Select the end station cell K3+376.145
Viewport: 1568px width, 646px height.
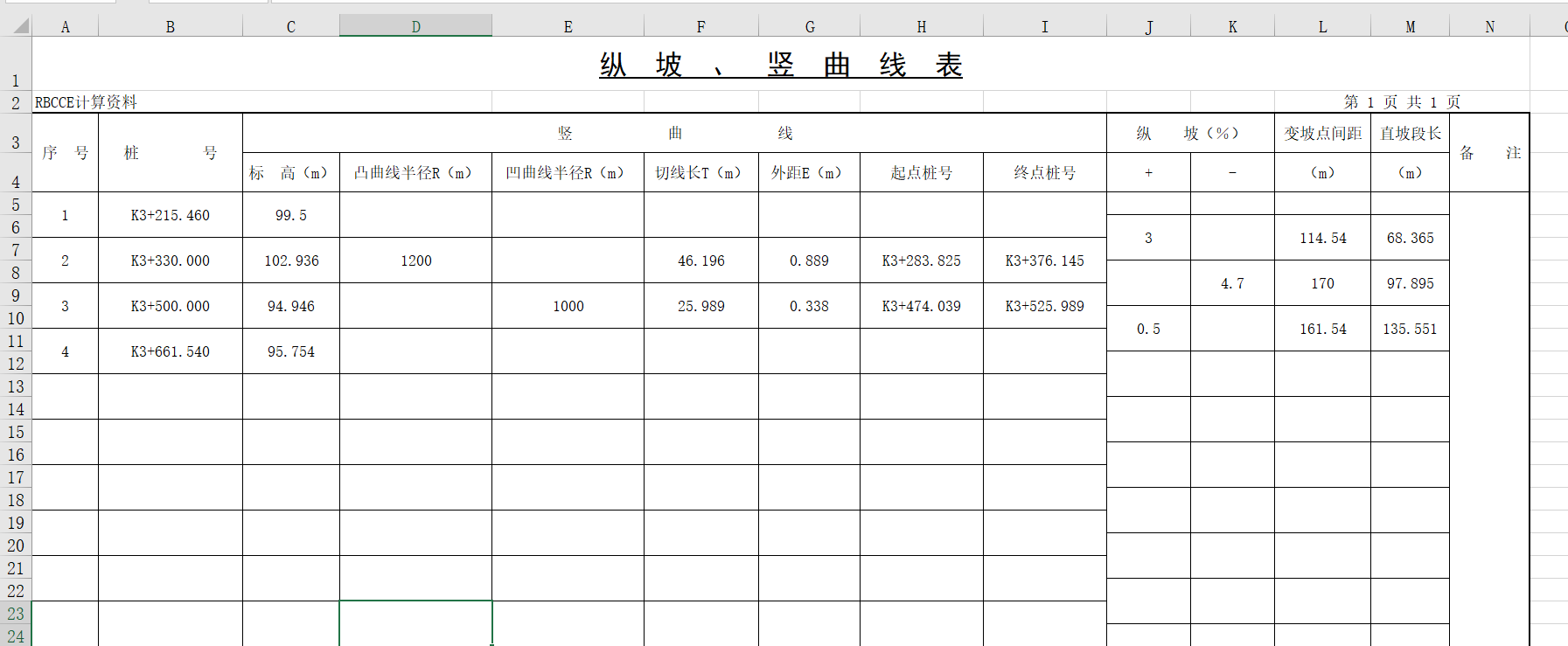tap(1044, 260)
